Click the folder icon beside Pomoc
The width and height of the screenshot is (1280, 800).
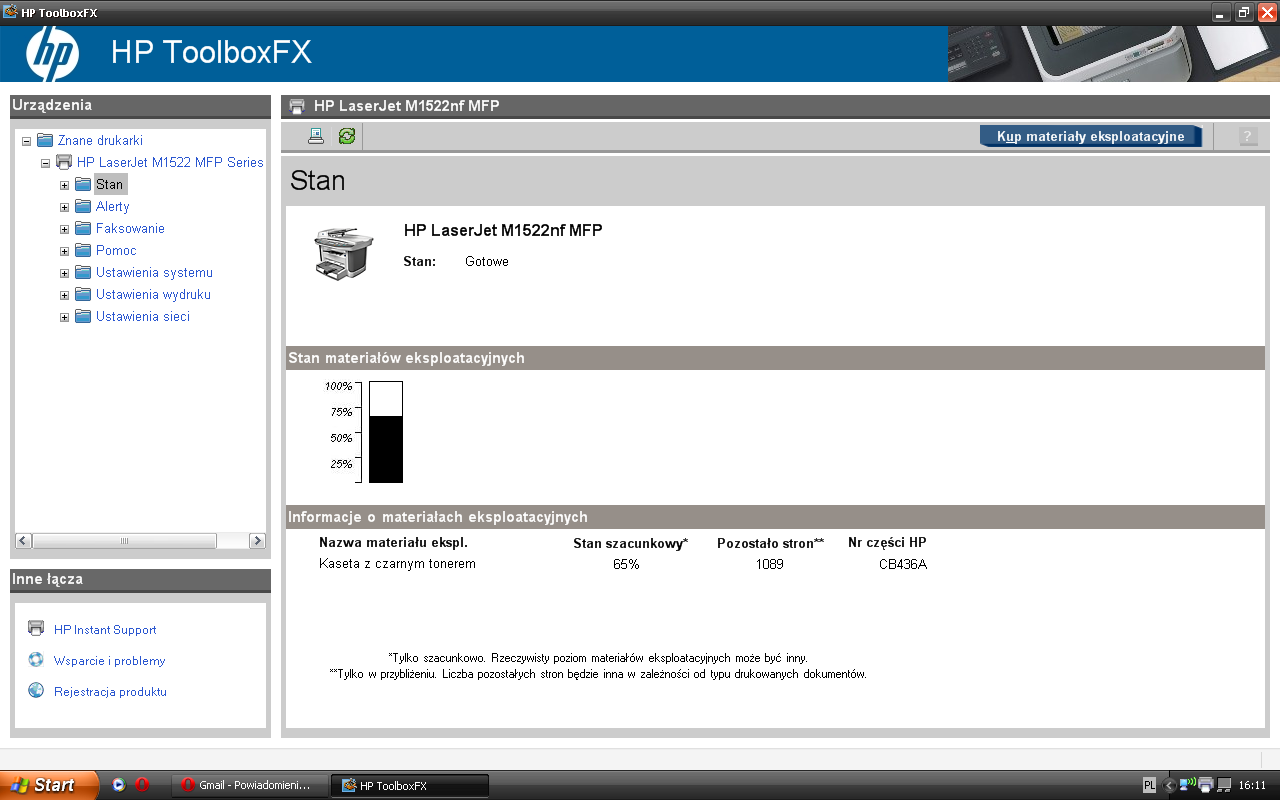tap(82, 250)
